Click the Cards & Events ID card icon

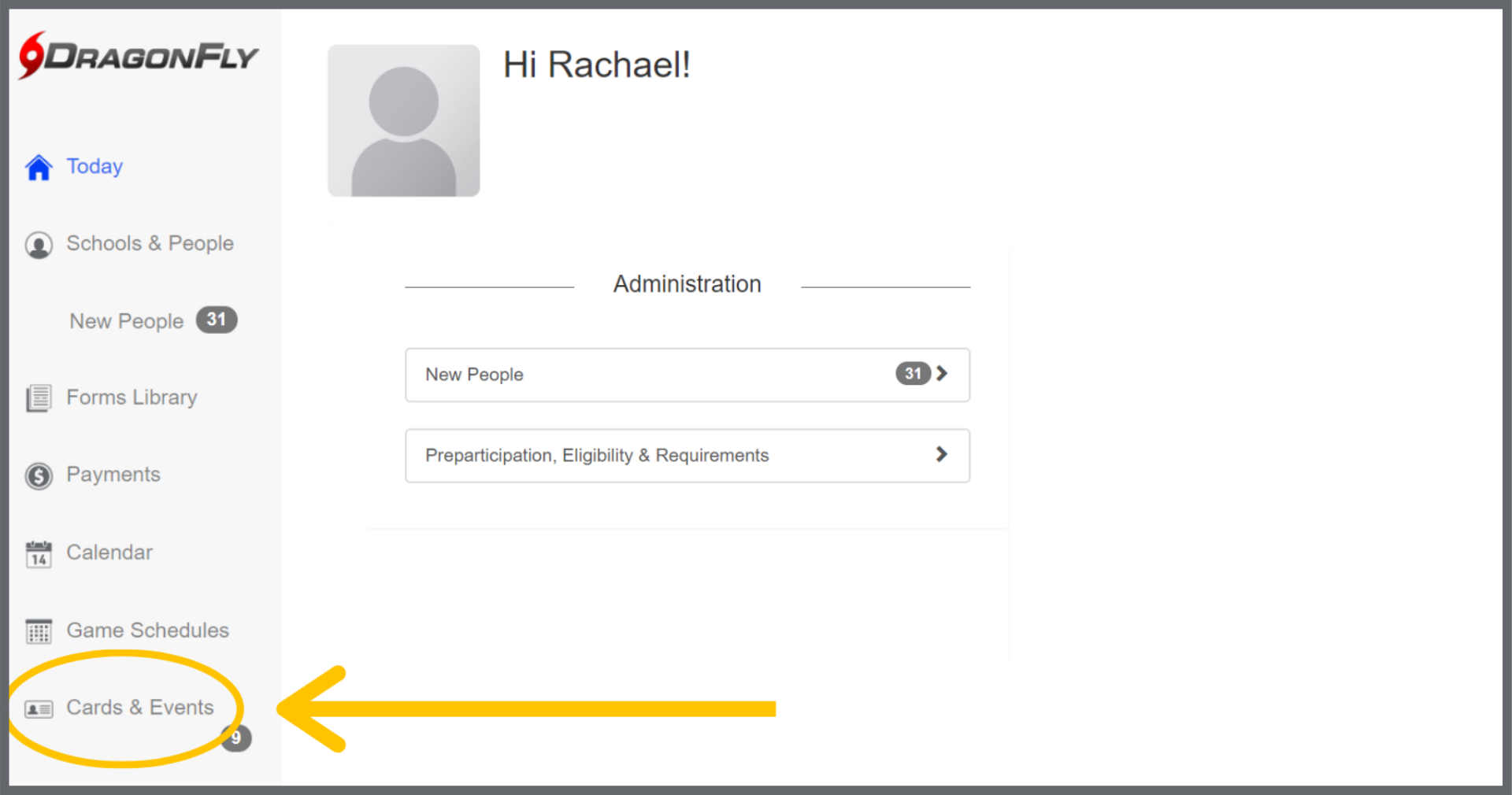pos(39,709)
